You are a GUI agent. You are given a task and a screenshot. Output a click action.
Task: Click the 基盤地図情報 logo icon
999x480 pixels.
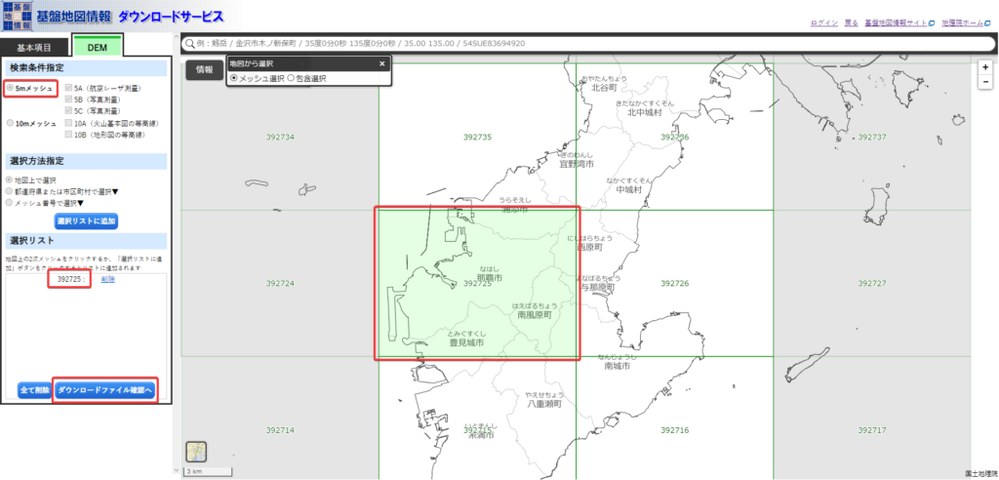tap(15, 16)
